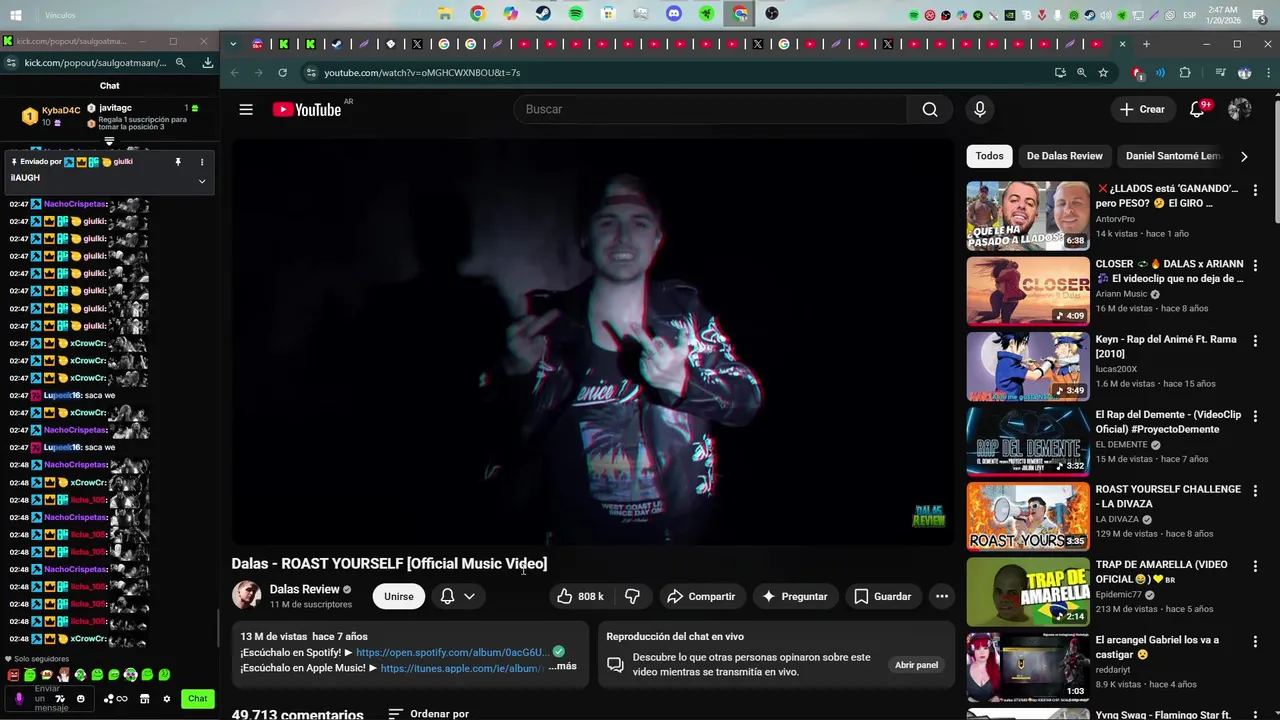Select the De Dalas Review filter chip
The image size is (1280, 720).
pyautogui.click(x=1064, y=156)
